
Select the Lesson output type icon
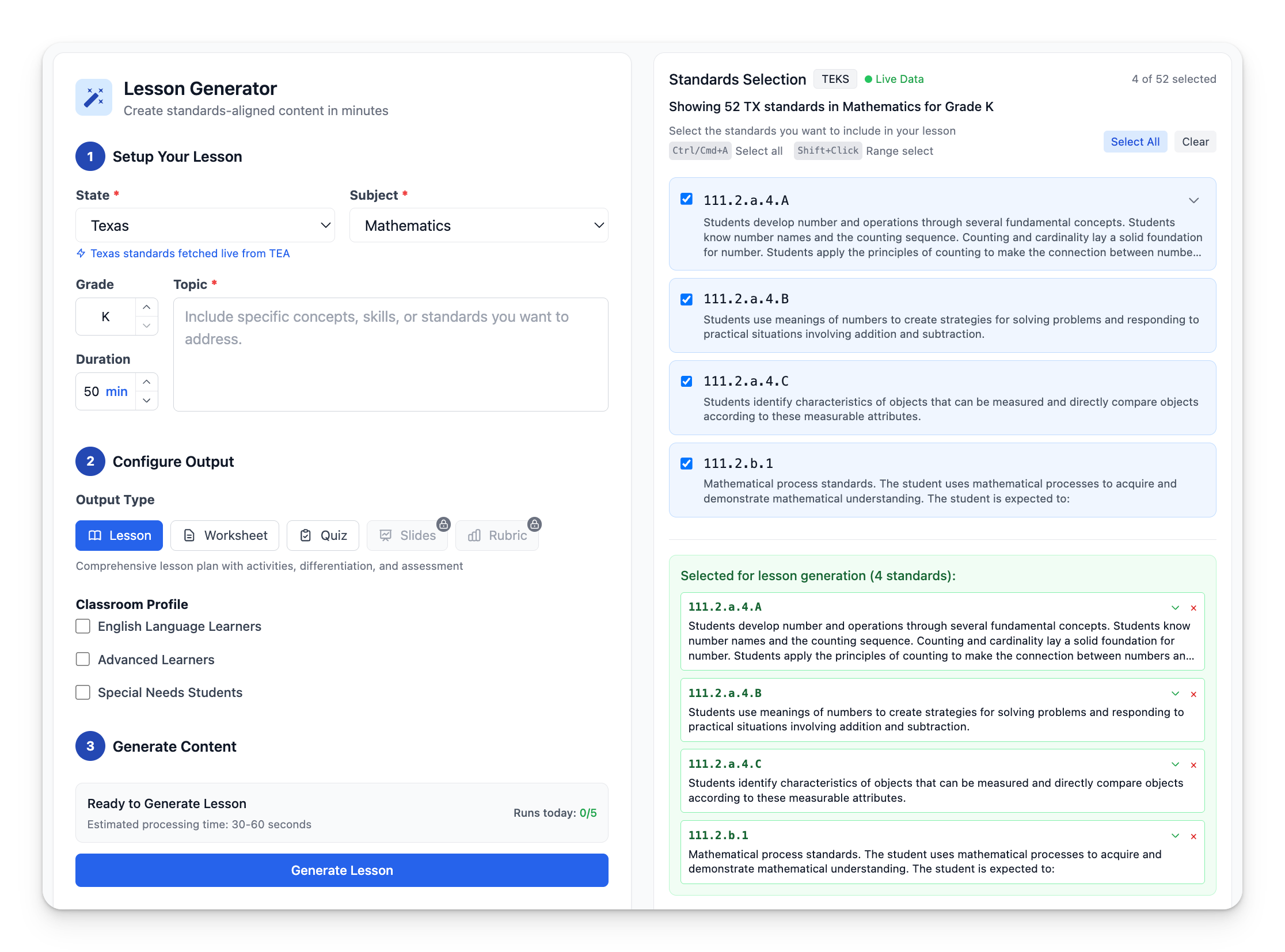coord(94,535)
